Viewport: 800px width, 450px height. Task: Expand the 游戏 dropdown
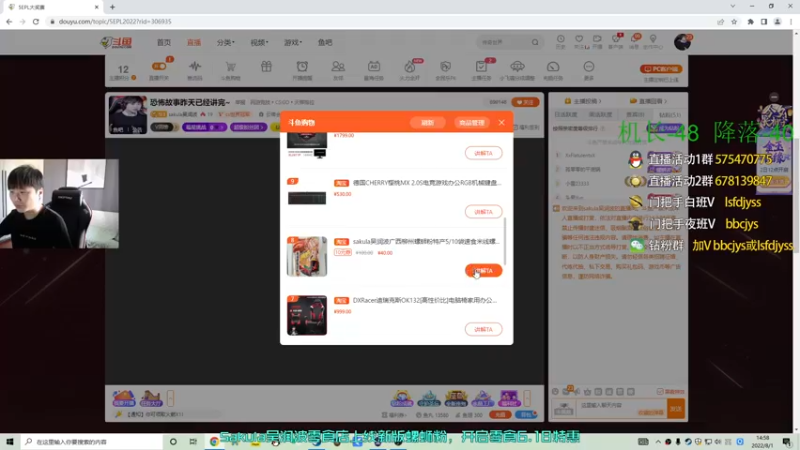point(293,42)
